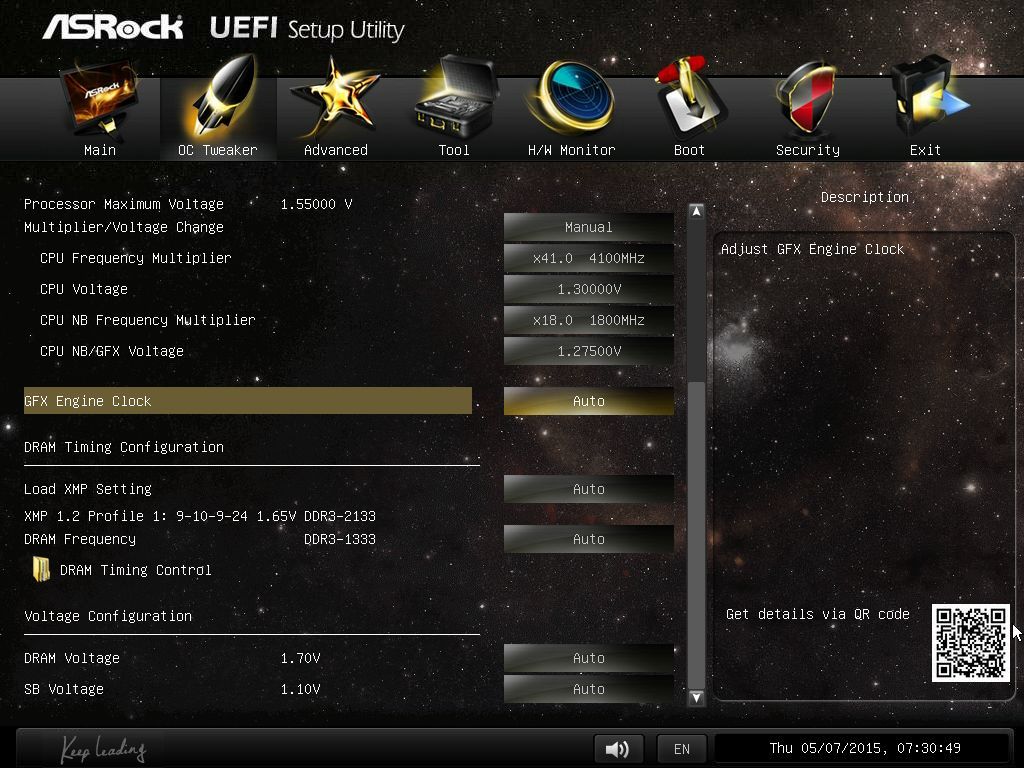The height and width of the screenshot is (768, 1024).
Task: Click the scrollbar up arrow
Action: pyautogui.click(x=696, y=211)
